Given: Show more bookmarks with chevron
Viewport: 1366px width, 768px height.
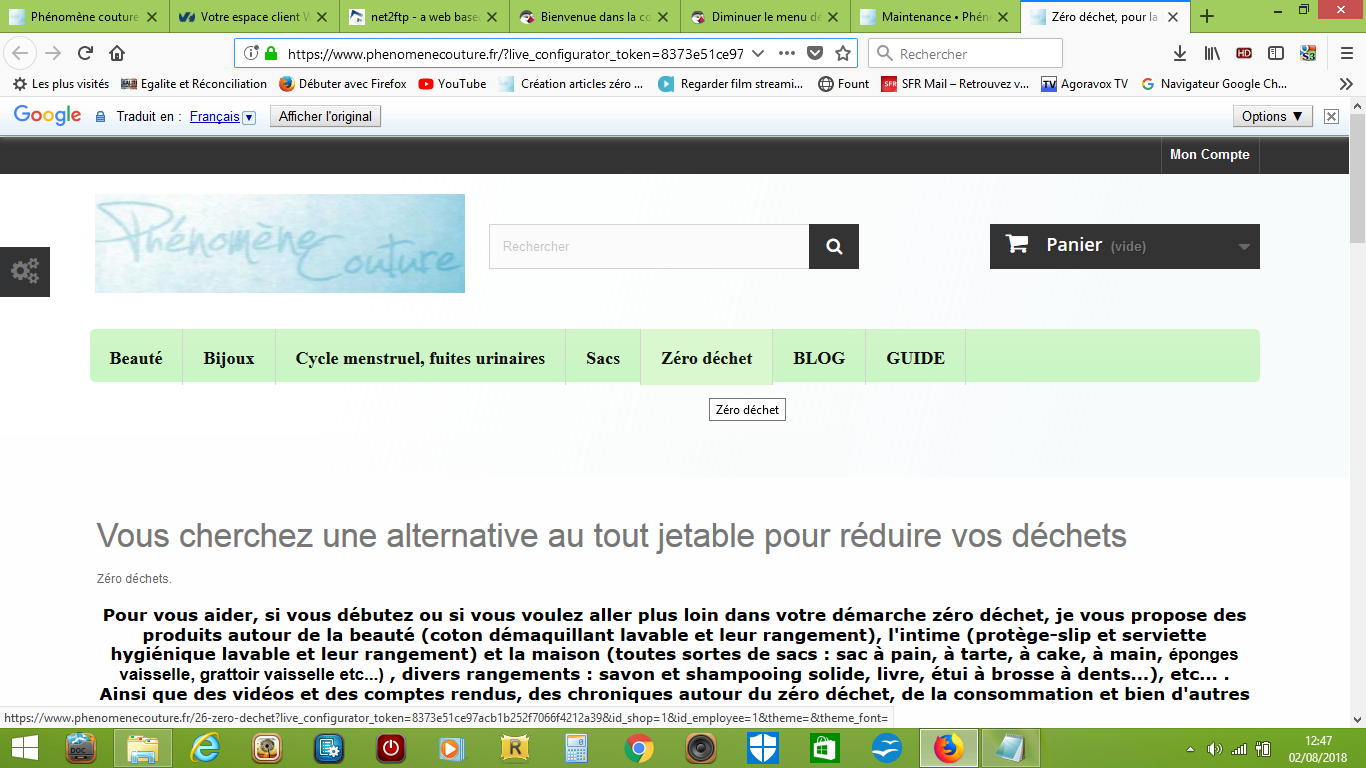Looking at the screenshot, I should (1346, 84).
